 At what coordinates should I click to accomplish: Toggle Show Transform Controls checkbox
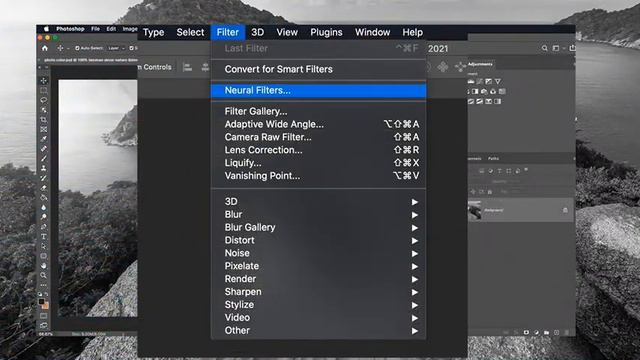132,48
